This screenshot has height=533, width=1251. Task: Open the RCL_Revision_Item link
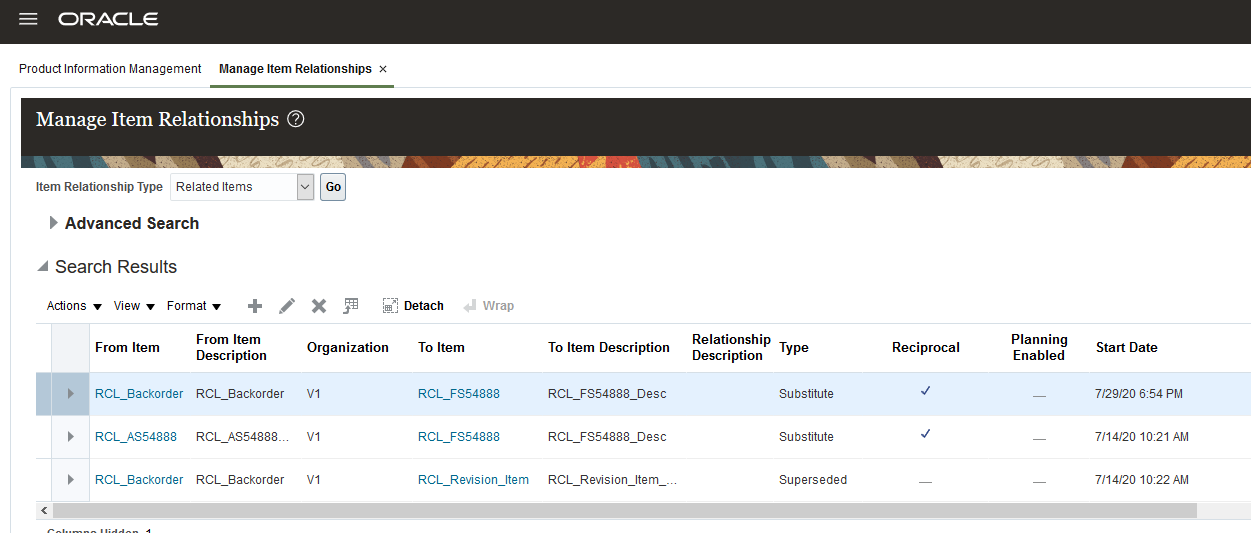[x=473, y=480]
